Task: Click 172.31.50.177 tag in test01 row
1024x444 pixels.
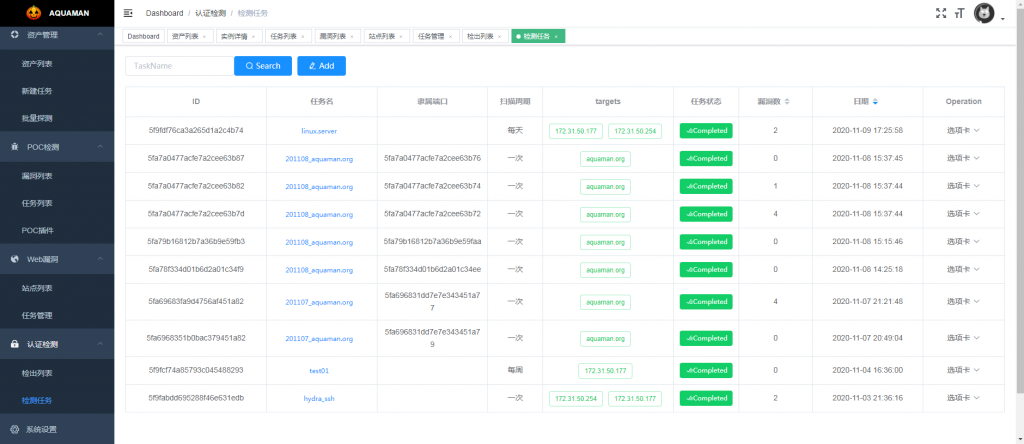Action: pyautogui.click(x=605, y=370)
